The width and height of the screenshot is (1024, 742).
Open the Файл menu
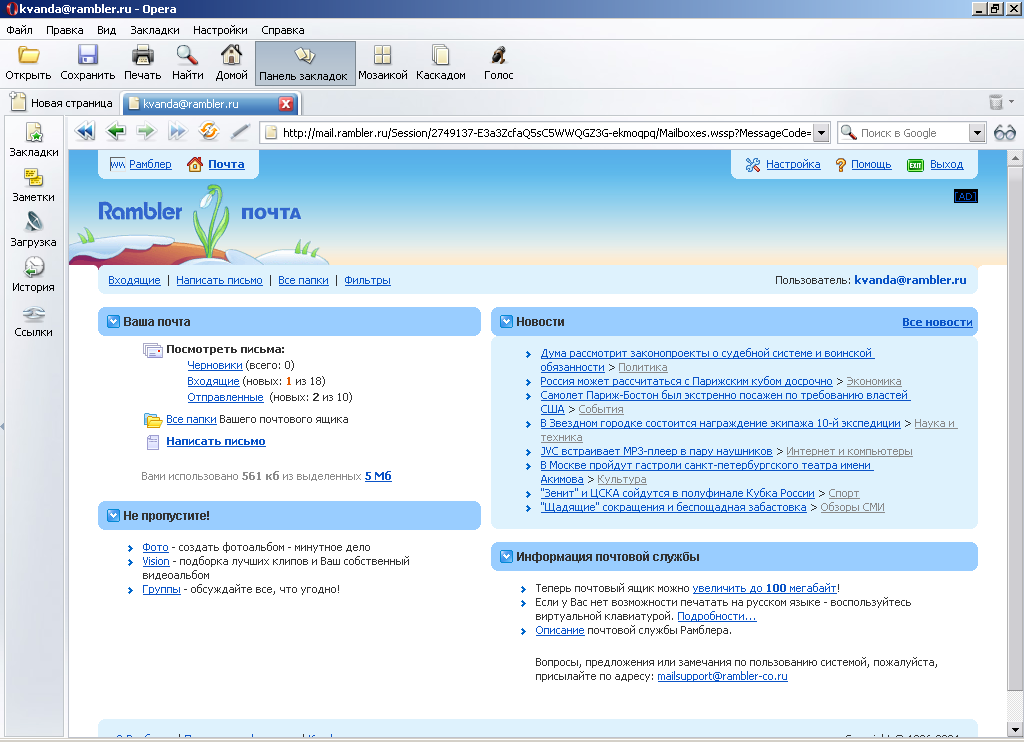tap(20, 30)
